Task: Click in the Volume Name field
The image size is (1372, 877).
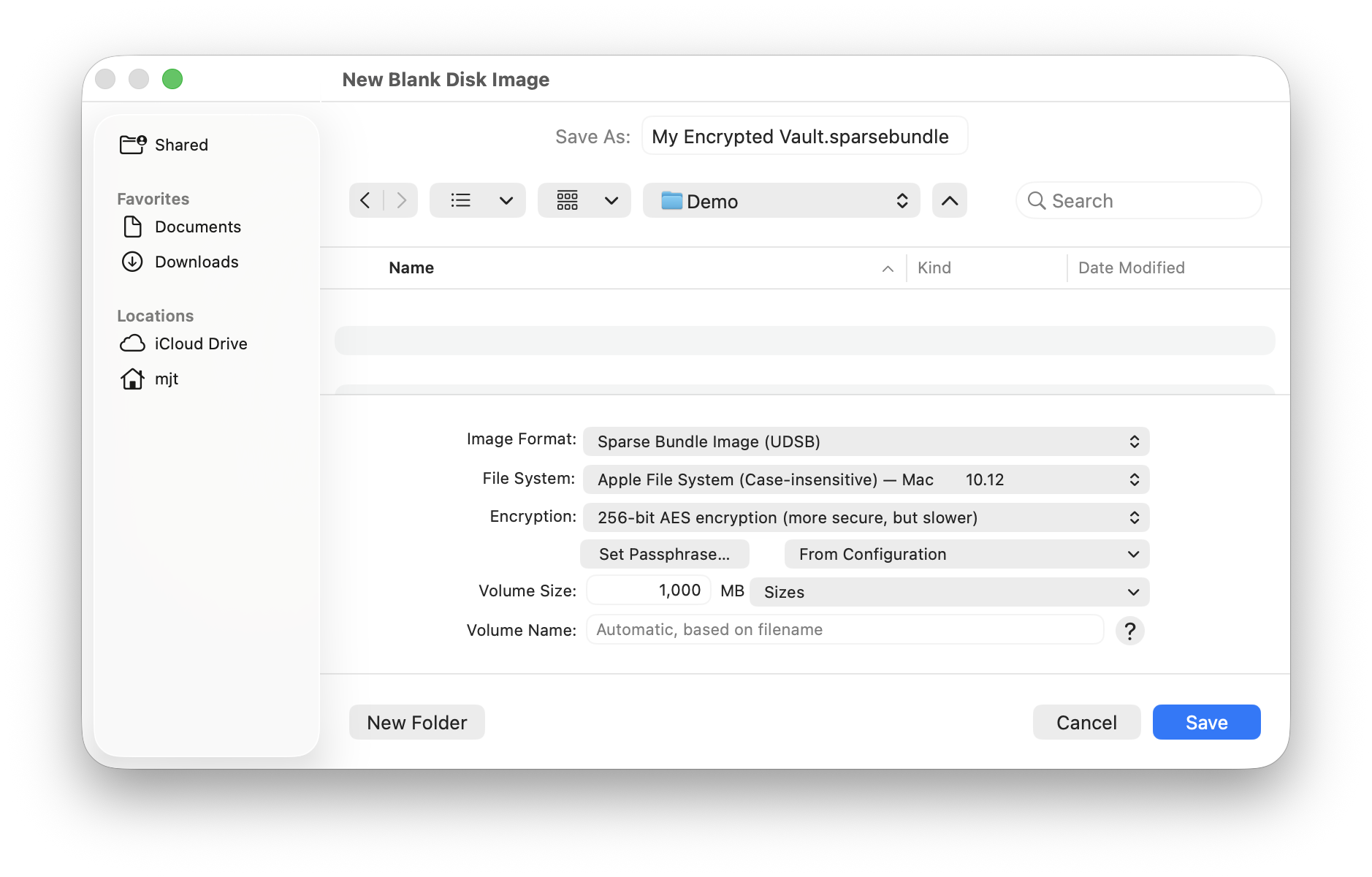Action: (x=845, y=630)
